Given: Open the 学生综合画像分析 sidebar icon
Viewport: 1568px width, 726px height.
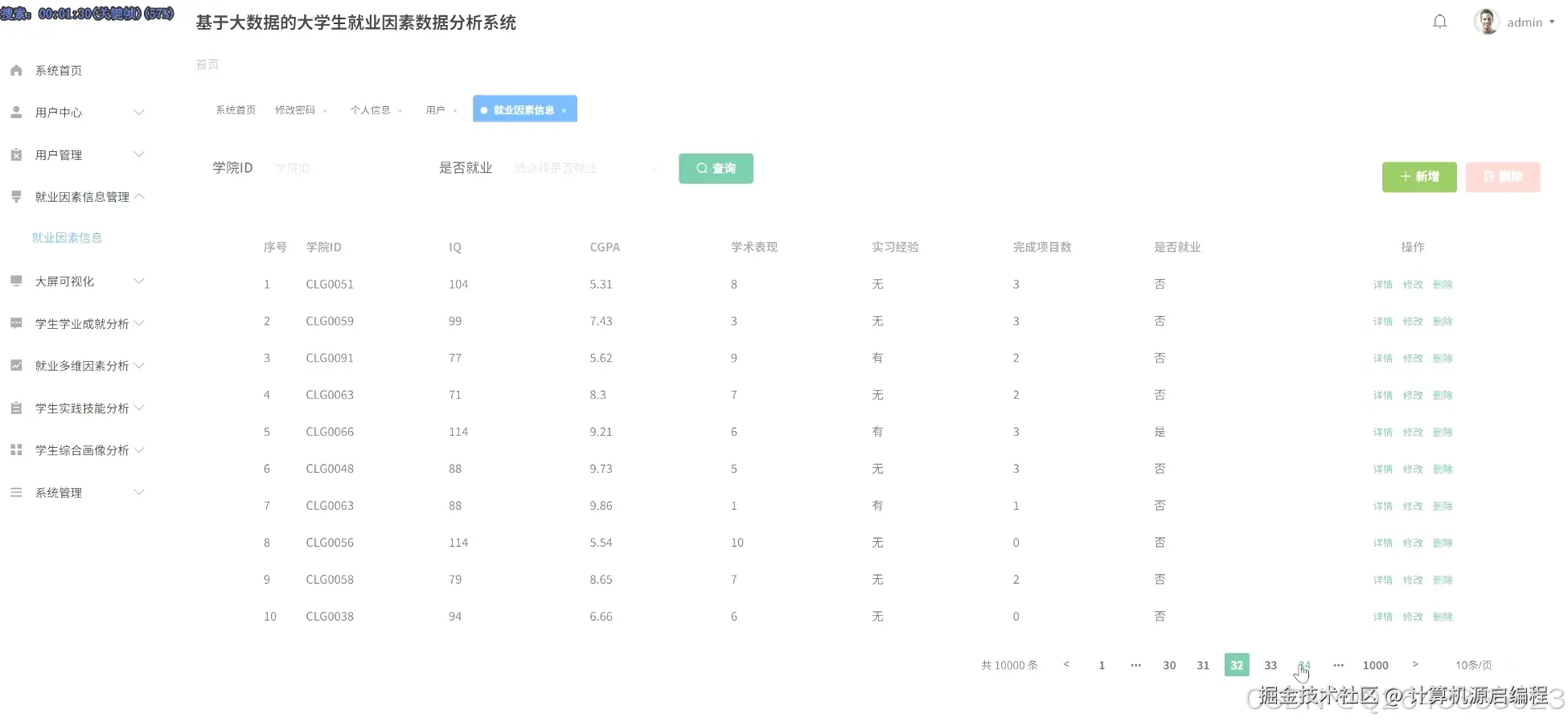Looking at the screenshot, I should [x=16, y=449].
